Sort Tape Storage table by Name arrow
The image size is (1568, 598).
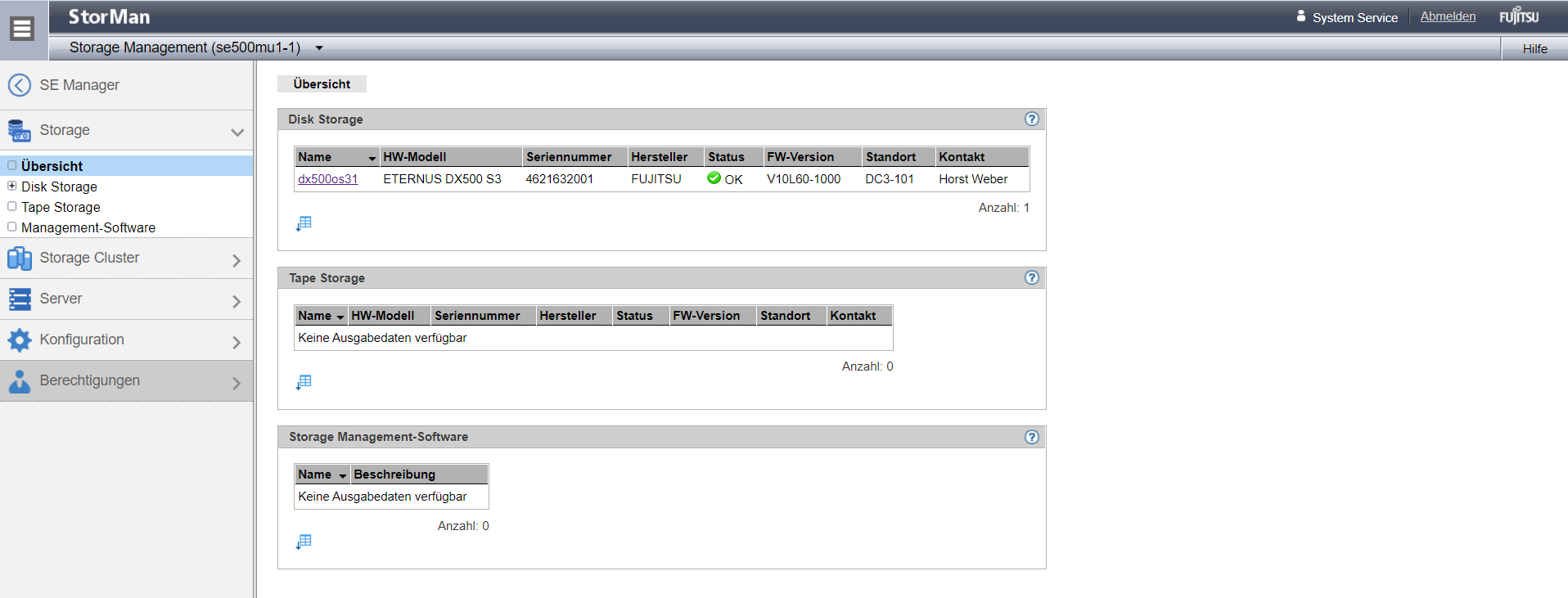click(340, 317)
